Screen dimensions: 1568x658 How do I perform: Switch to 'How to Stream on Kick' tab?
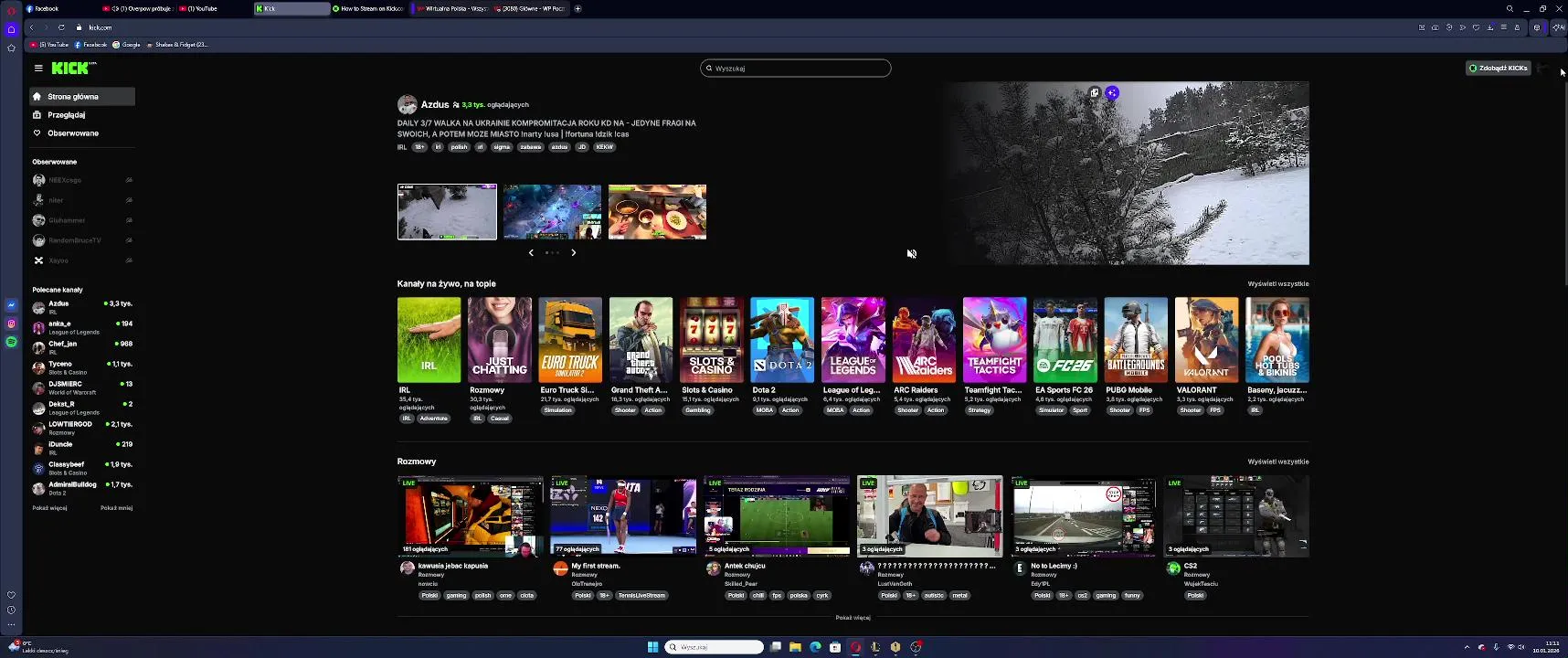(x=369, y=8)
